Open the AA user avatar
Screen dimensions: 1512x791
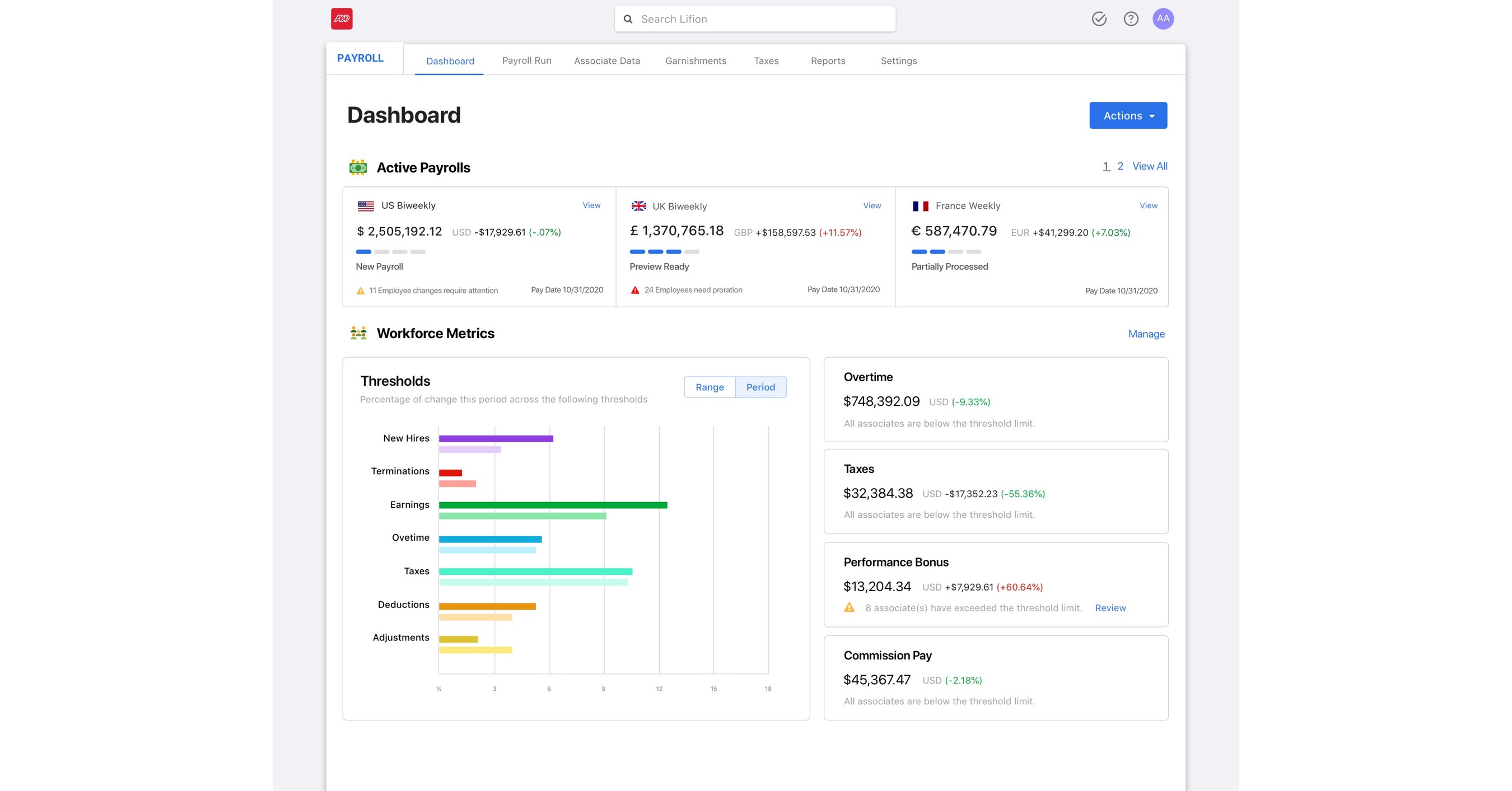coord(1163,19)
